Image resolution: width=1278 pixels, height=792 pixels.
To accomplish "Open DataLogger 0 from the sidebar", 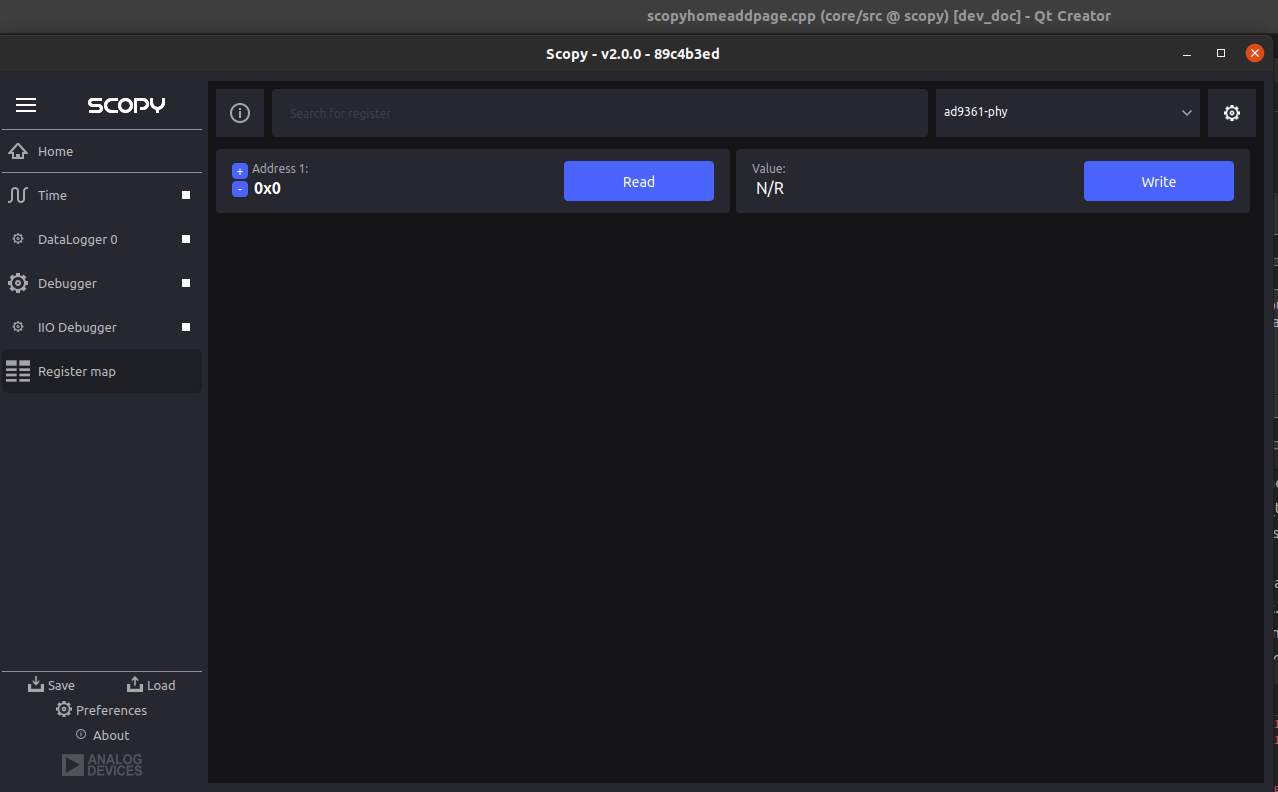I will click(101, 239).
